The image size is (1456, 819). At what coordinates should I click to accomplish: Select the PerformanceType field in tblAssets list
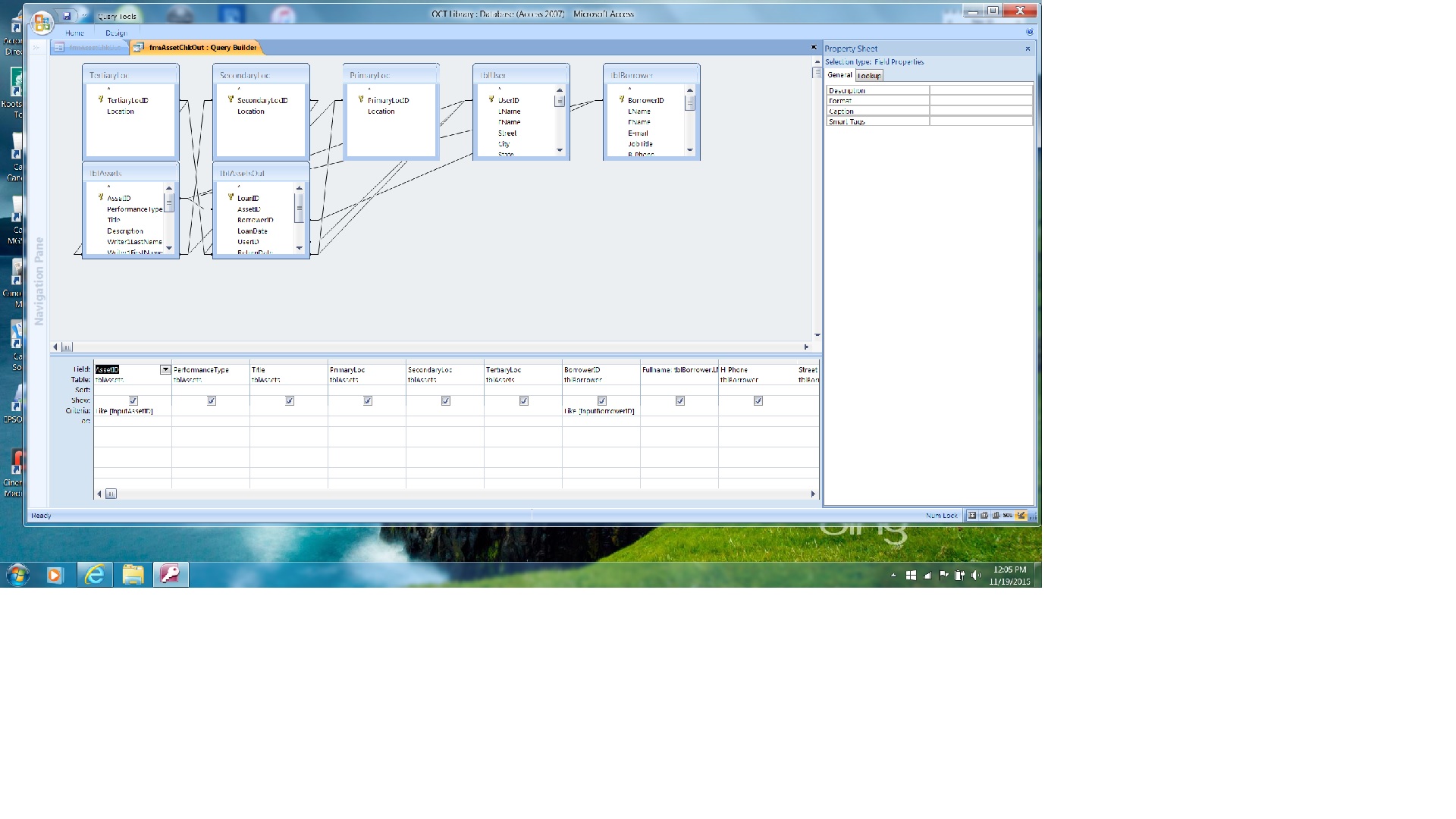[135, 209]
